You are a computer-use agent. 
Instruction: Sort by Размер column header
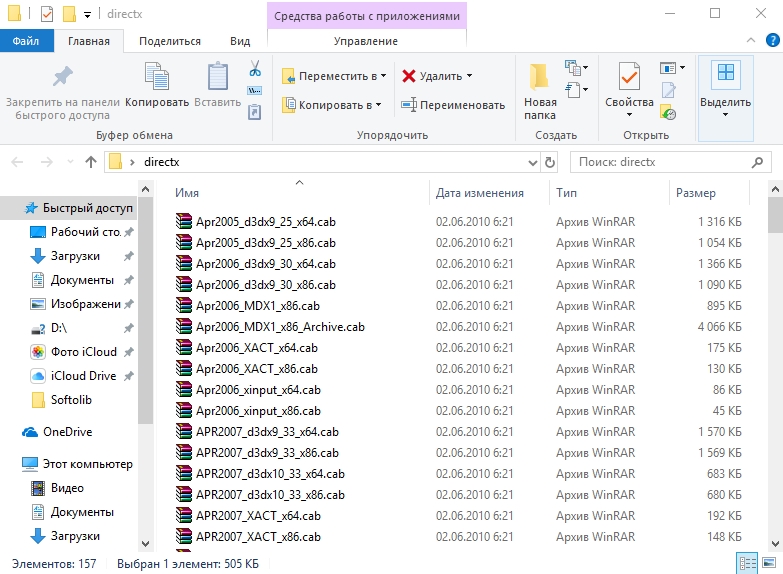point(695,193)
